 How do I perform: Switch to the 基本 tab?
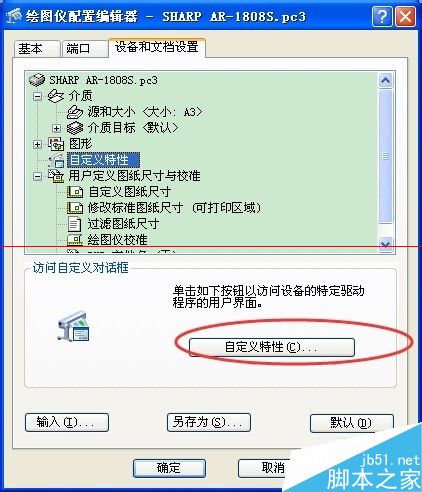[x=37, y=49]
